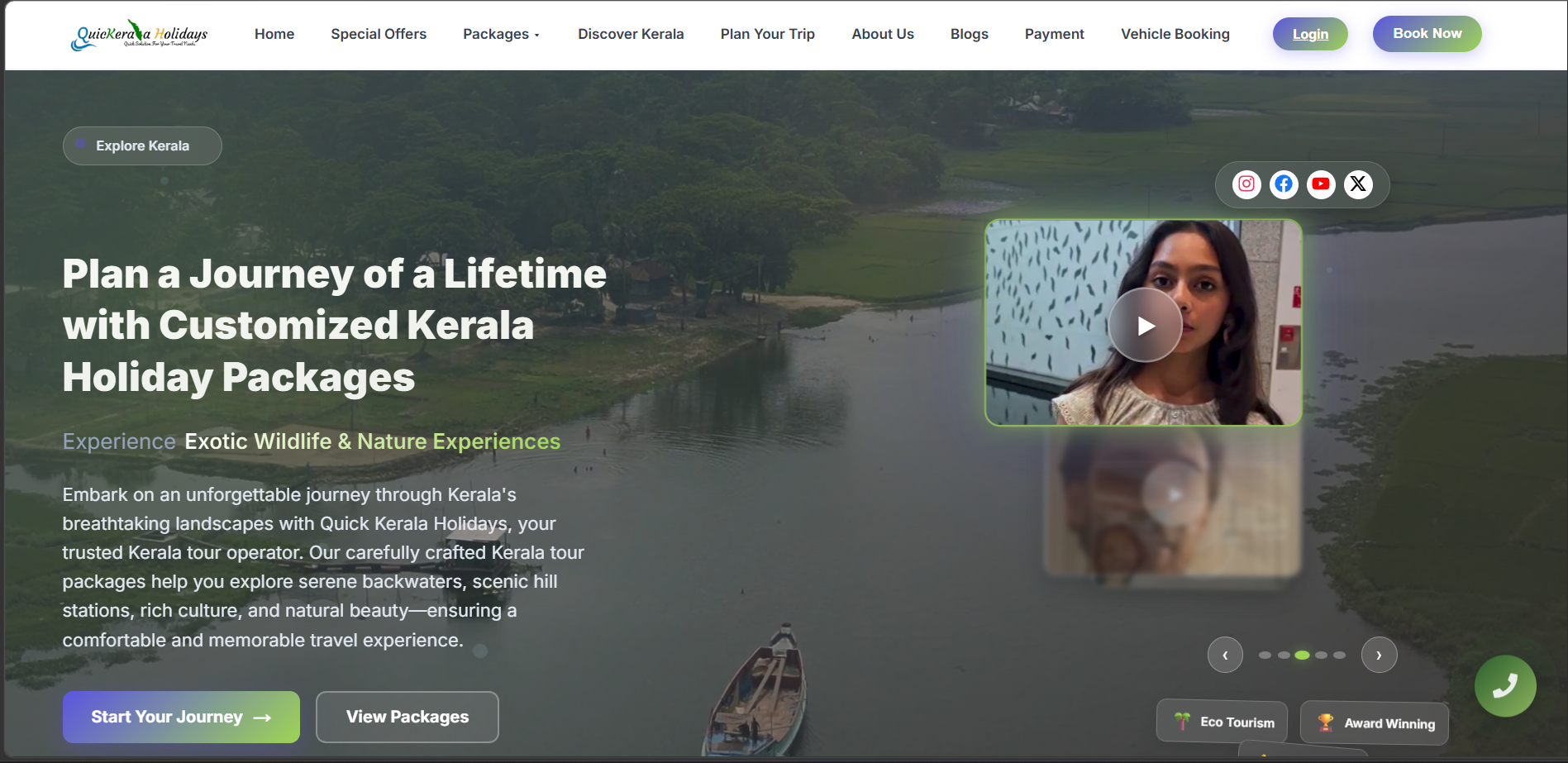Open the Special Offers menu item
Viewport: 1568px width, 763px height.
pyautogui.click(x=379, y=34)
